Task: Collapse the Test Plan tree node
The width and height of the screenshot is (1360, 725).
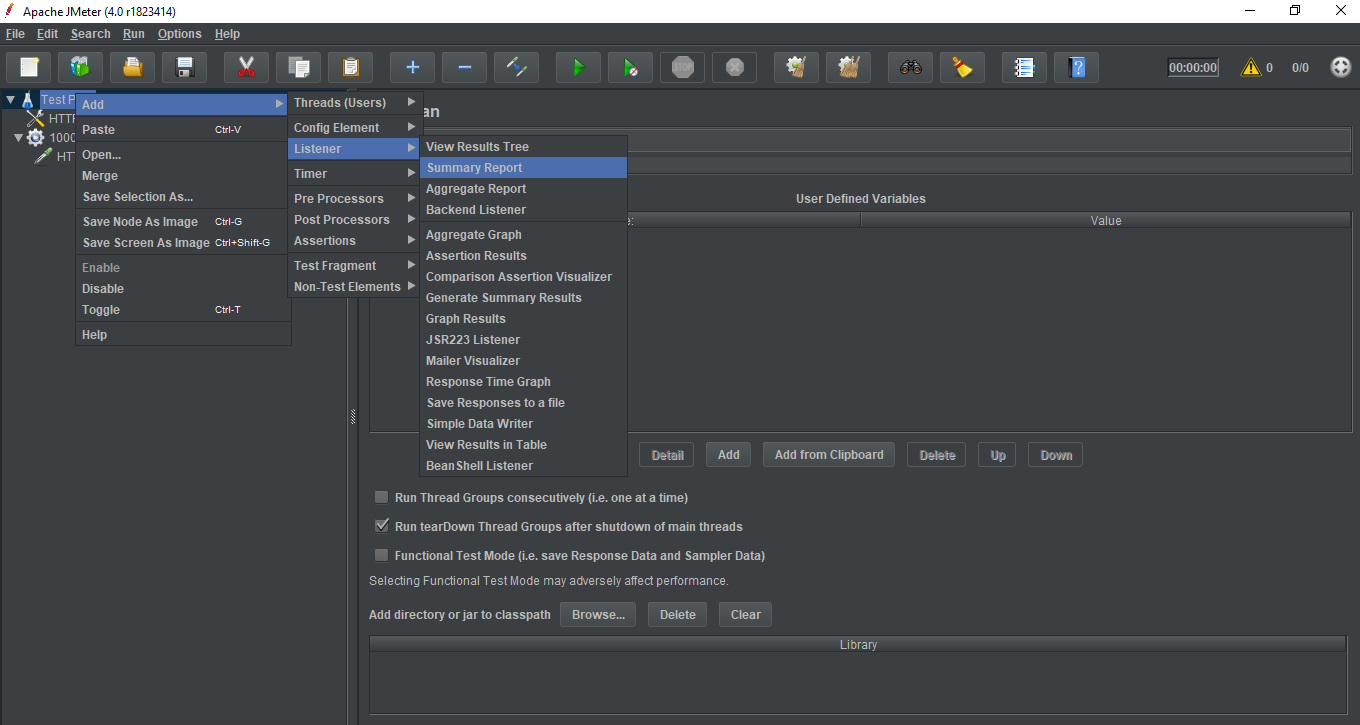Action: pos(10,100)
